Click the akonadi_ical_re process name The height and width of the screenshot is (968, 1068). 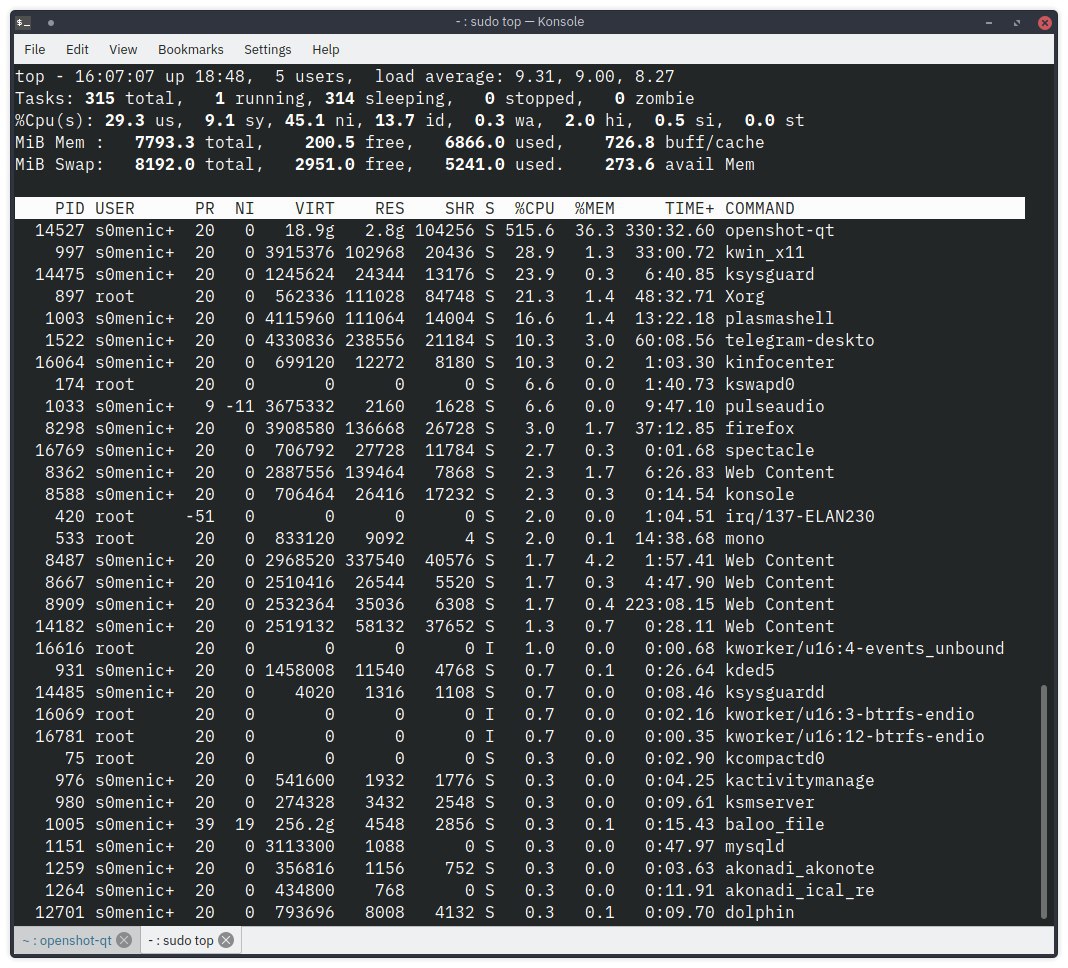point(800,890)
